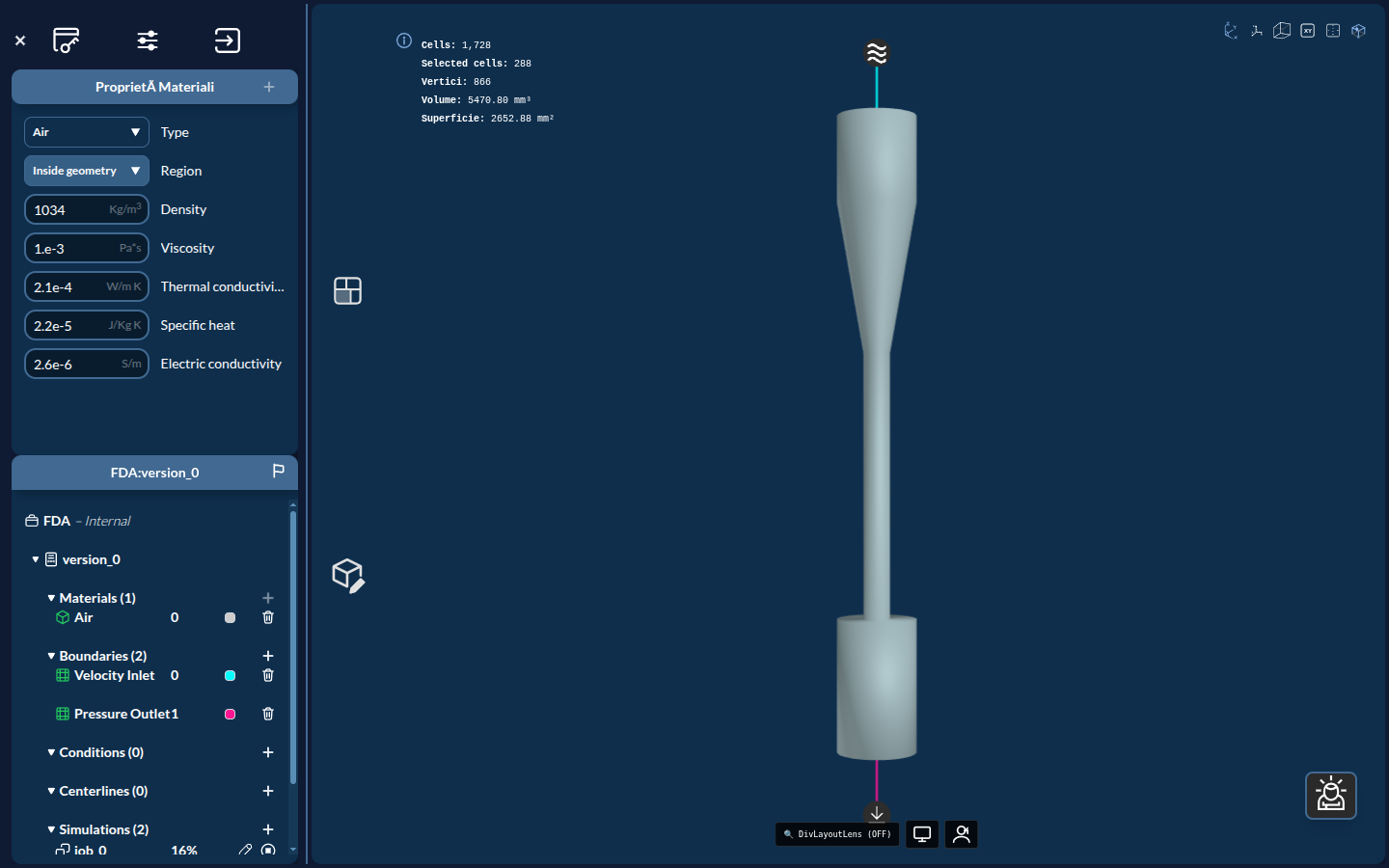This screenshot has height=868, width=1389.
Task: Change the Velocity Inlet cyan color swatch
Action: point(230,675)
